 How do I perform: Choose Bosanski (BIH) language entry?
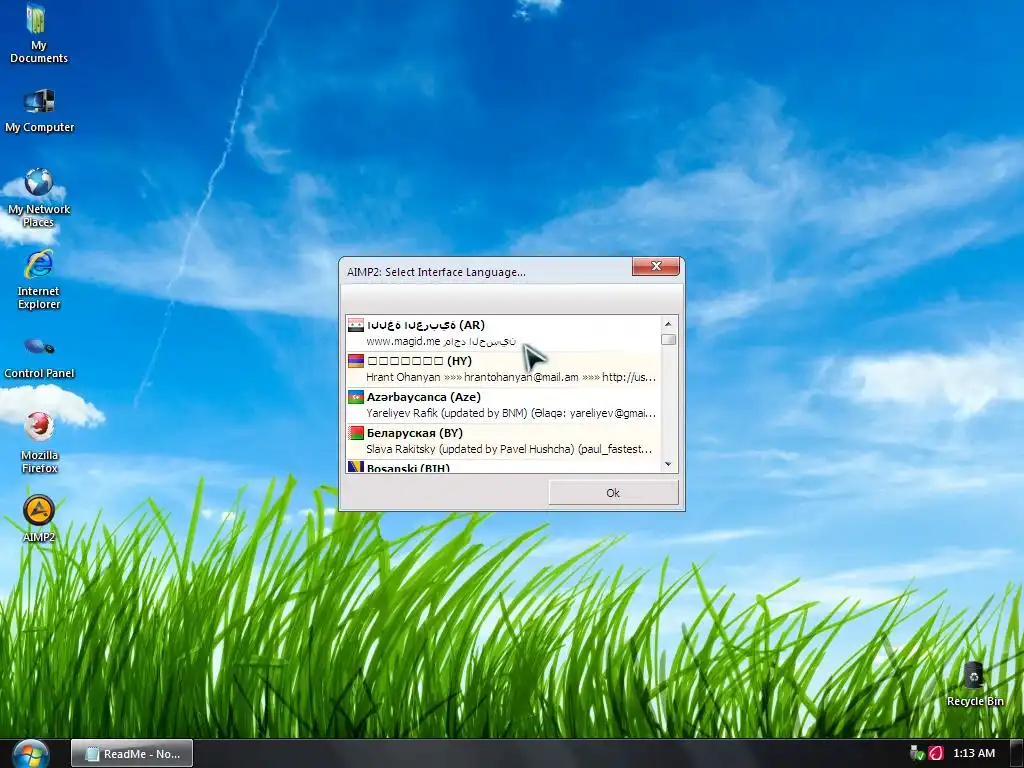[x=503, y=466]
